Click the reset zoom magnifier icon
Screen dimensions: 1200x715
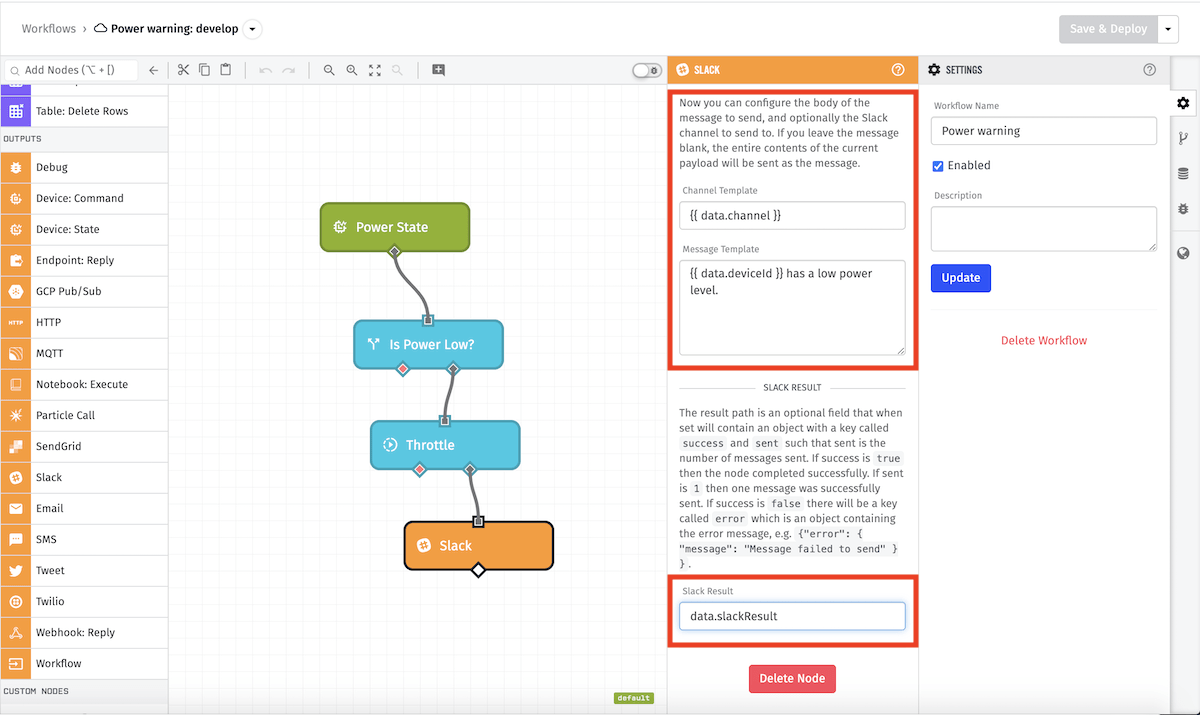(398, 70)
